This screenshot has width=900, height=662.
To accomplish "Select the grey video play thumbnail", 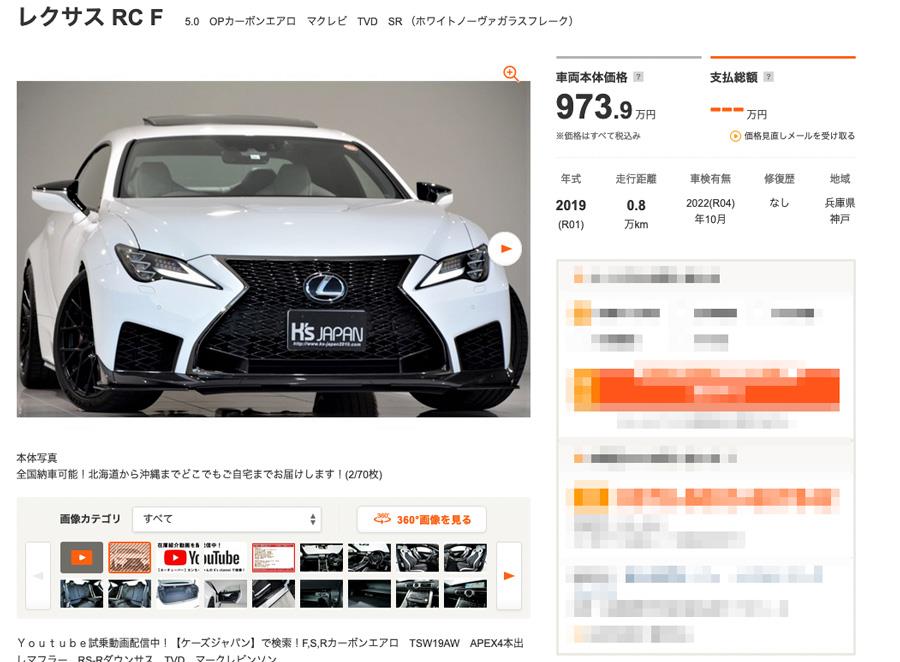I will (x=82, y=558).
